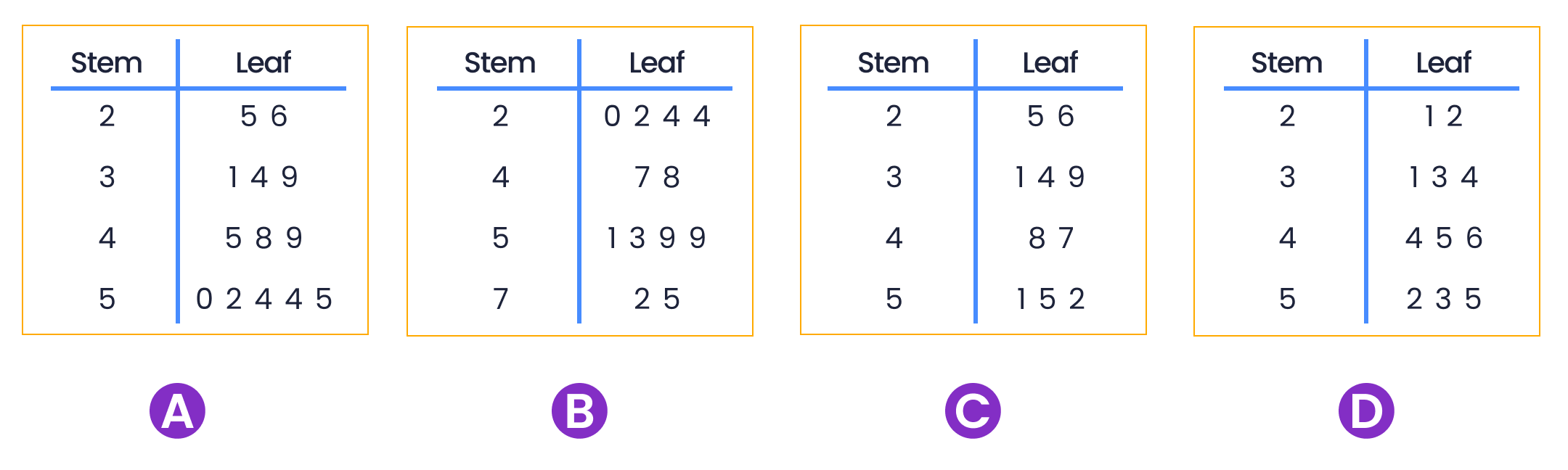This screenshot has width=1568, height=470.
Task: Click leaf row 1 5 2 in plot C
Action: click(1050, 299)
